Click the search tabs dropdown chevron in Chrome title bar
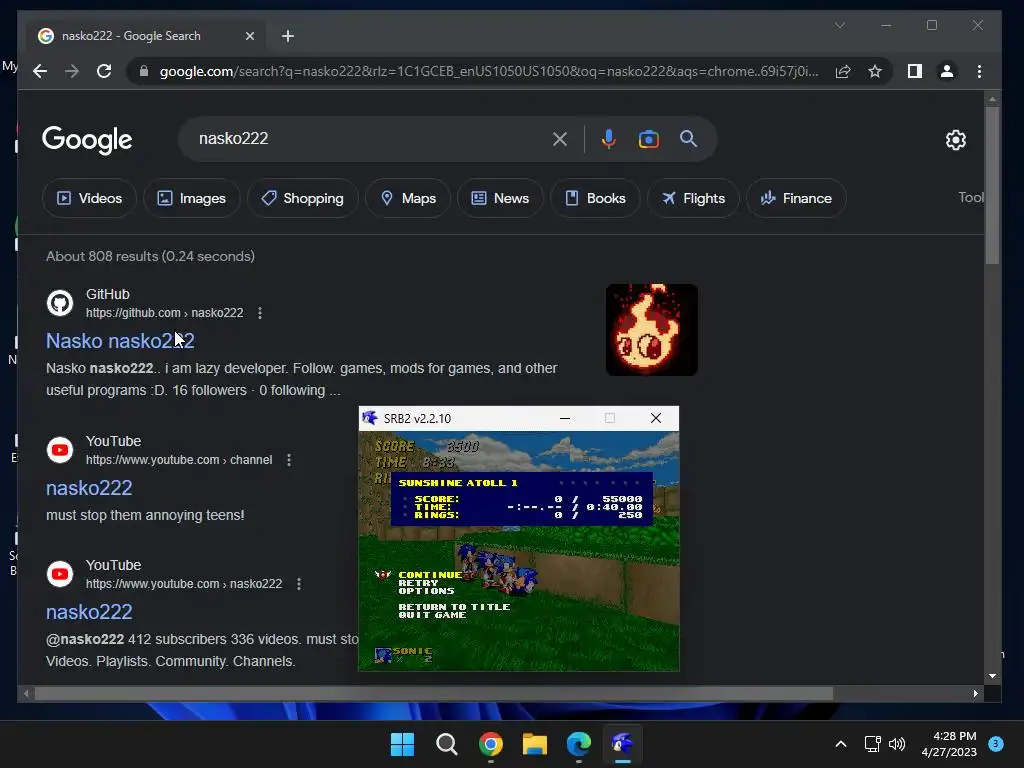This screenshot has width=1024, height=768. tap(840, 25)
